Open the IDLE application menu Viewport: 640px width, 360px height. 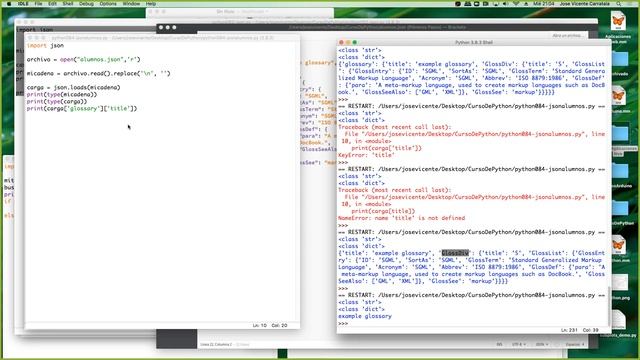click(23, 4)
